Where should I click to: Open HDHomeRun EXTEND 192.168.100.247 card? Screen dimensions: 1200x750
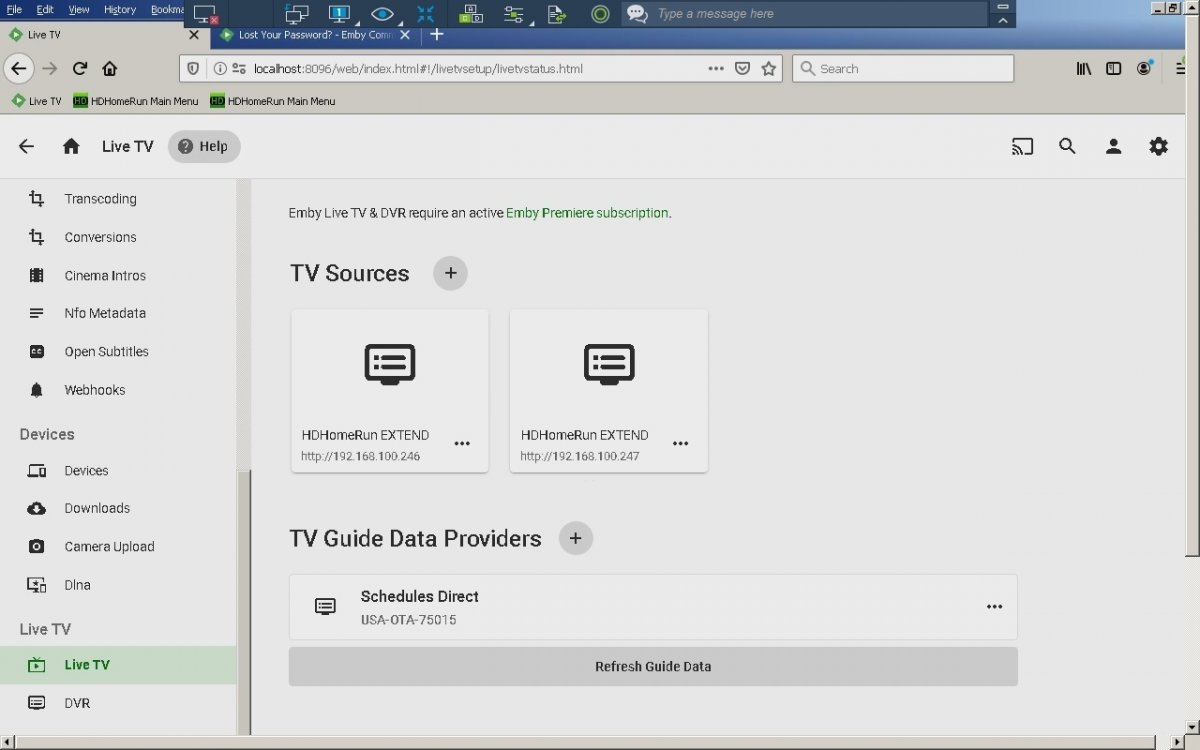(x=609, y=391)
